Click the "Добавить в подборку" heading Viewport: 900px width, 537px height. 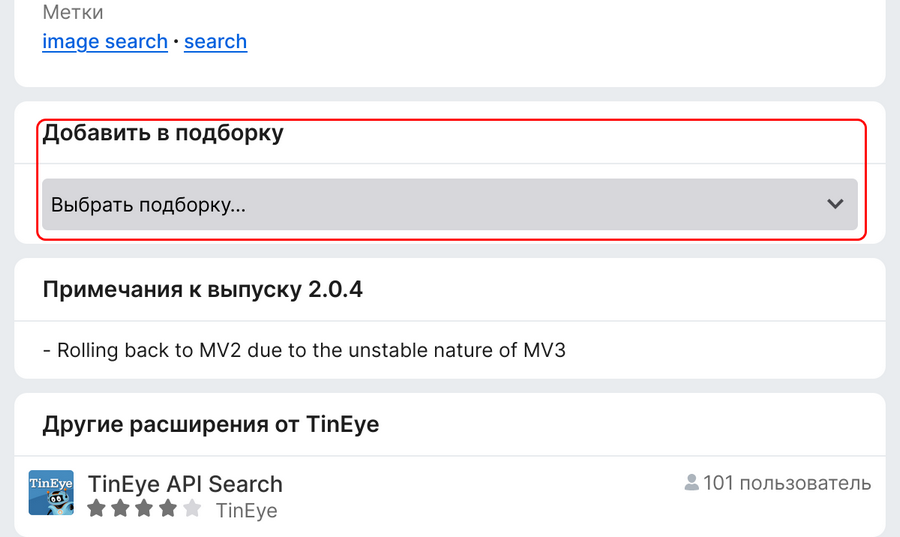(163, 133)
